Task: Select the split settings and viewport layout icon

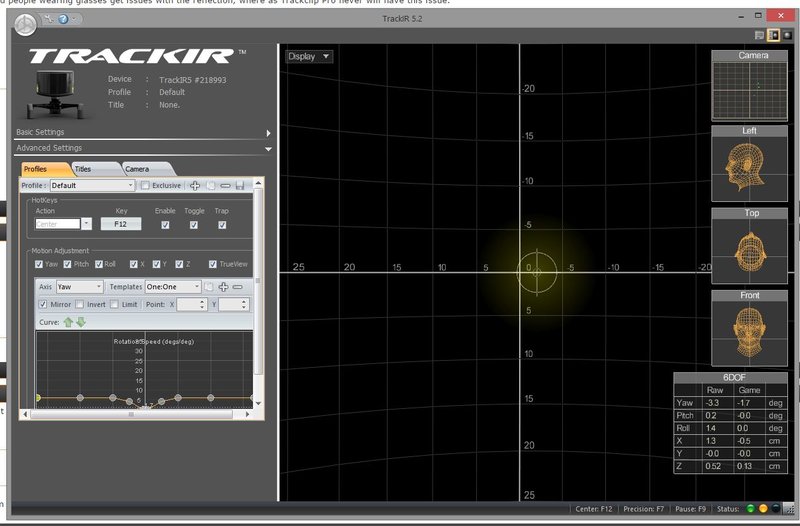Action: tap(773, 35)
